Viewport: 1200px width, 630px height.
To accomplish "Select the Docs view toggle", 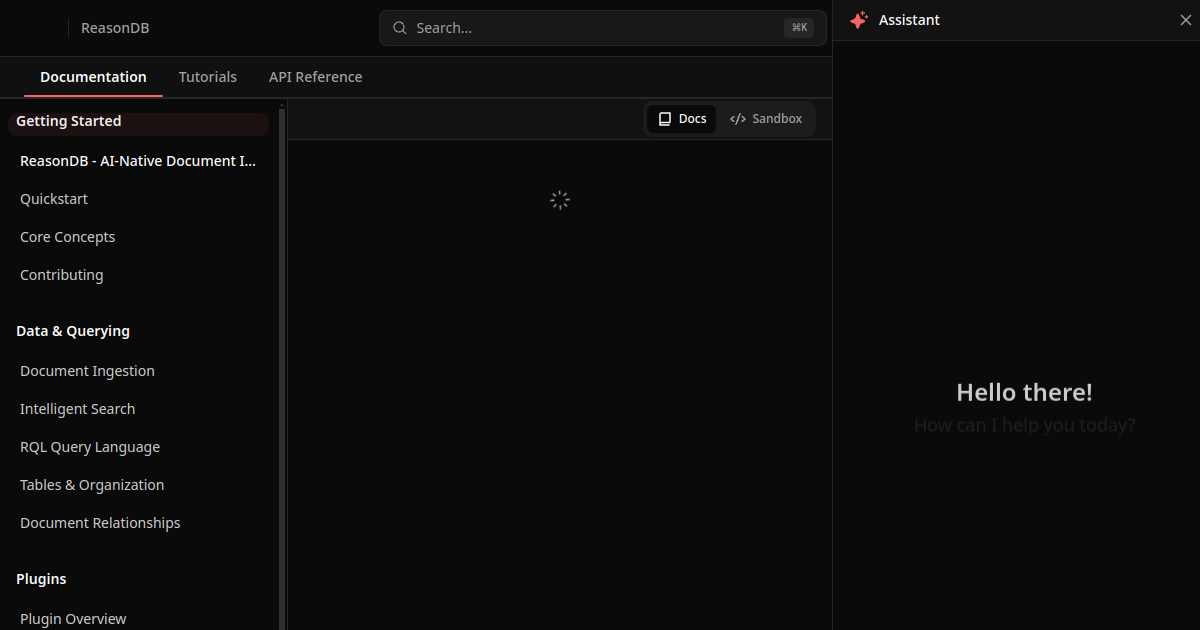I will tap(682, 119).
